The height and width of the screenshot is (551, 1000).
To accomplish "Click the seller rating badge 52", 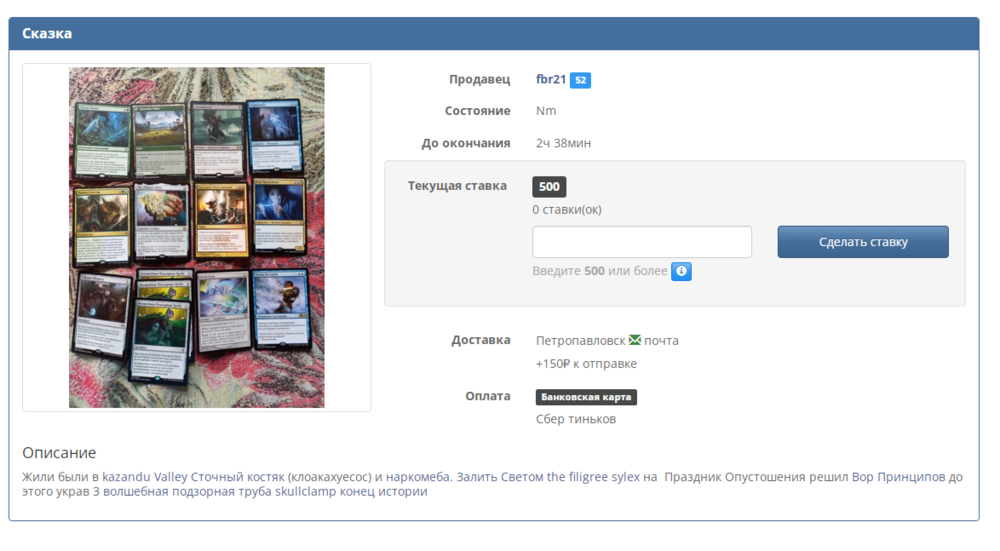I will [x=580, y=80].
